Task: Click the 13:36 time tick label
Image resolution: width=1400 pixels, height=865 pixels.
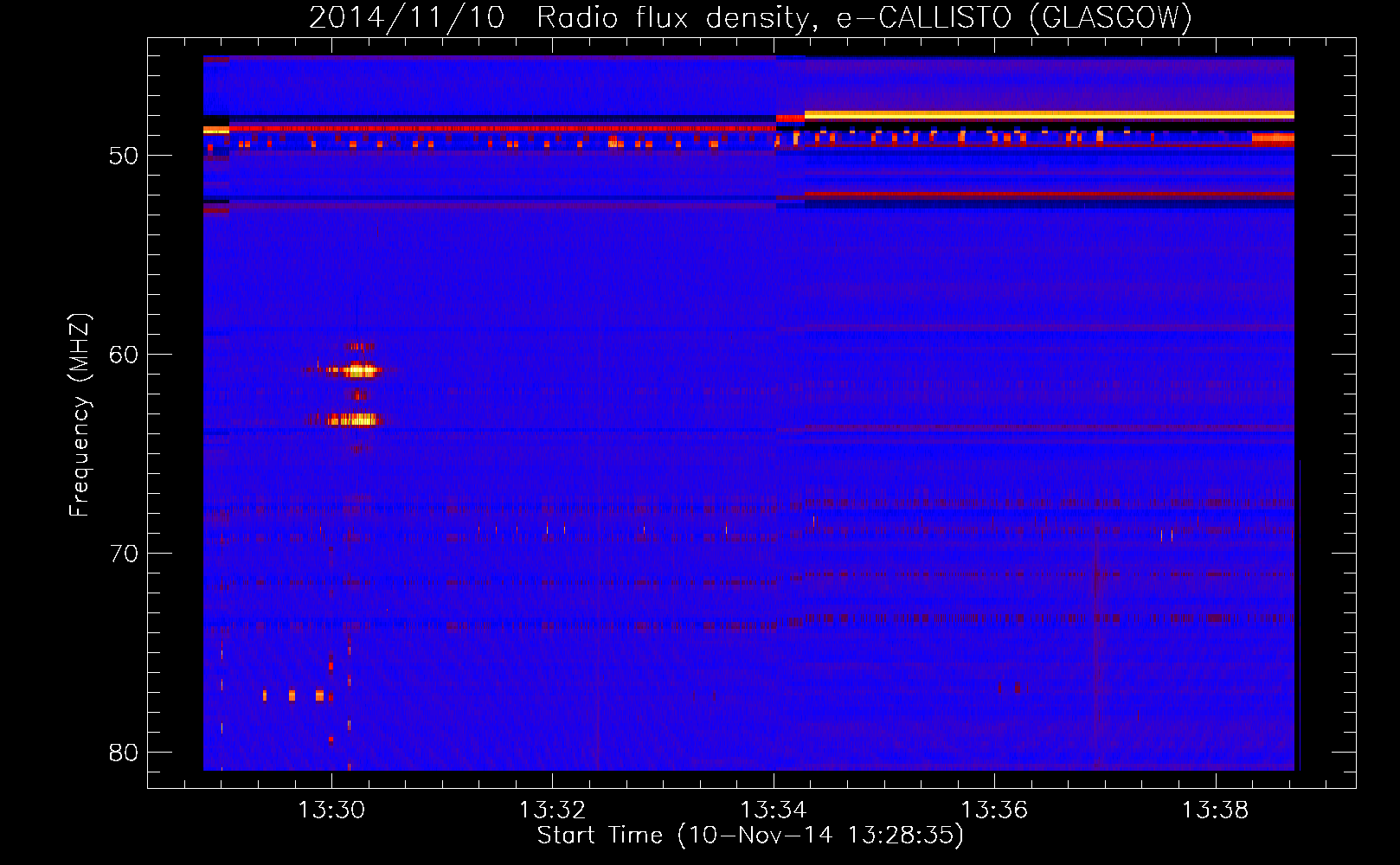Action: click(994, 810)
